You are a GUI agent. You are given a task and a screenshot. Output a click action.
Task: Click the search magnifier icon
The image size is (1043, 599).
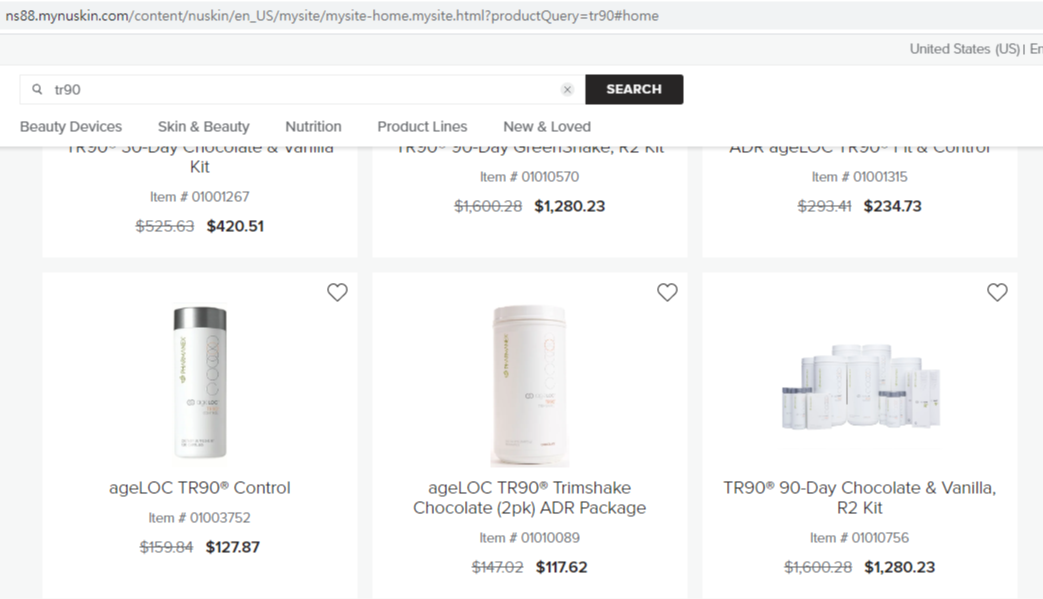[37, 89]
